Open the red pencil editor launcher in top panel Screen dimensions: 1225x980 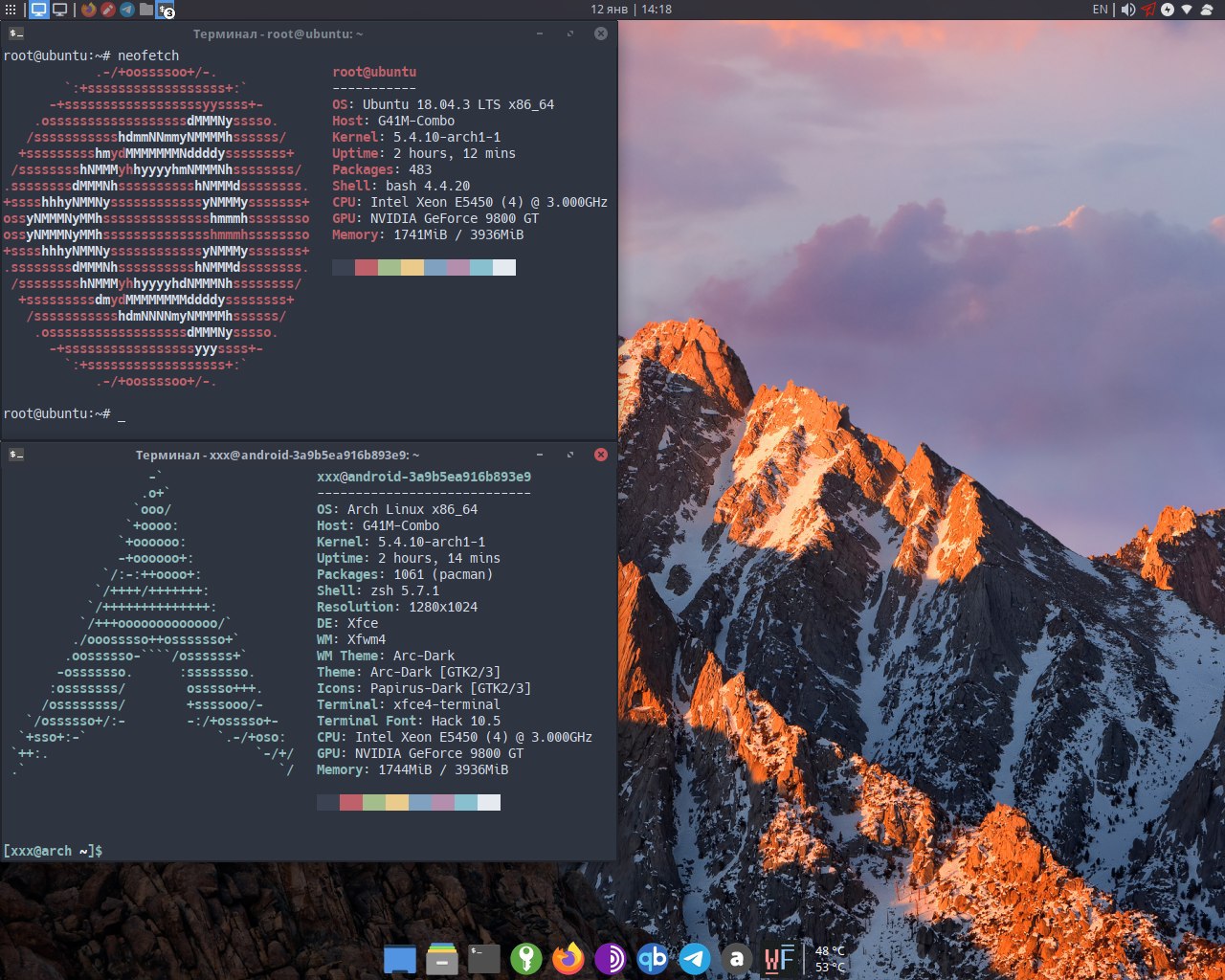[108, 10]
